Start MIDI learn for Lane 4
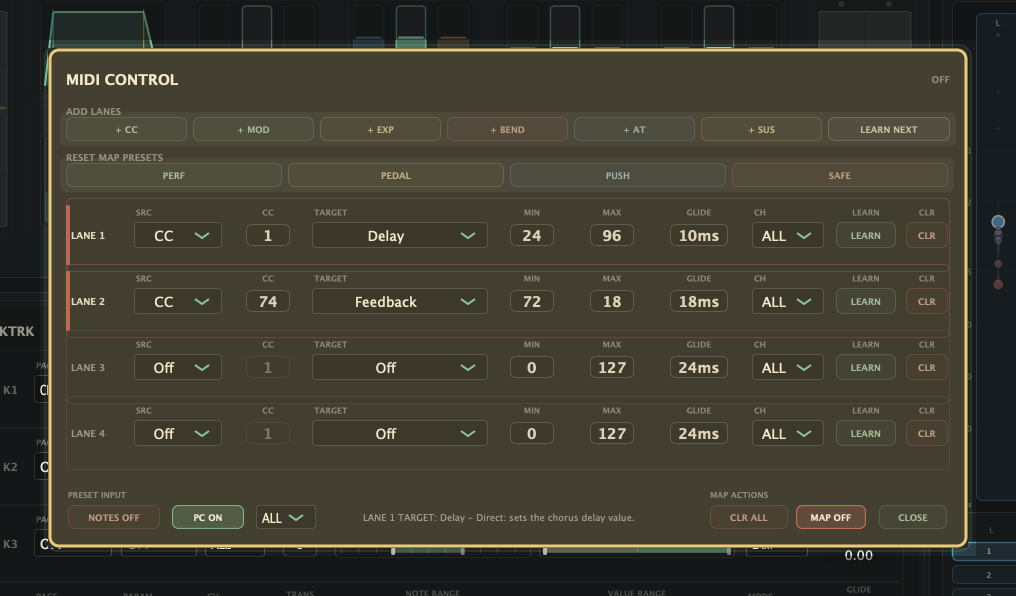 pos(866,433)
